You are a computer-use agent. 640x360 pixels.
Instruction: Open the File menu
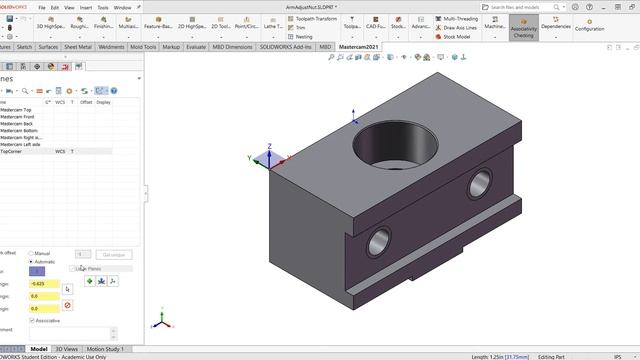[x=42, y=7]
